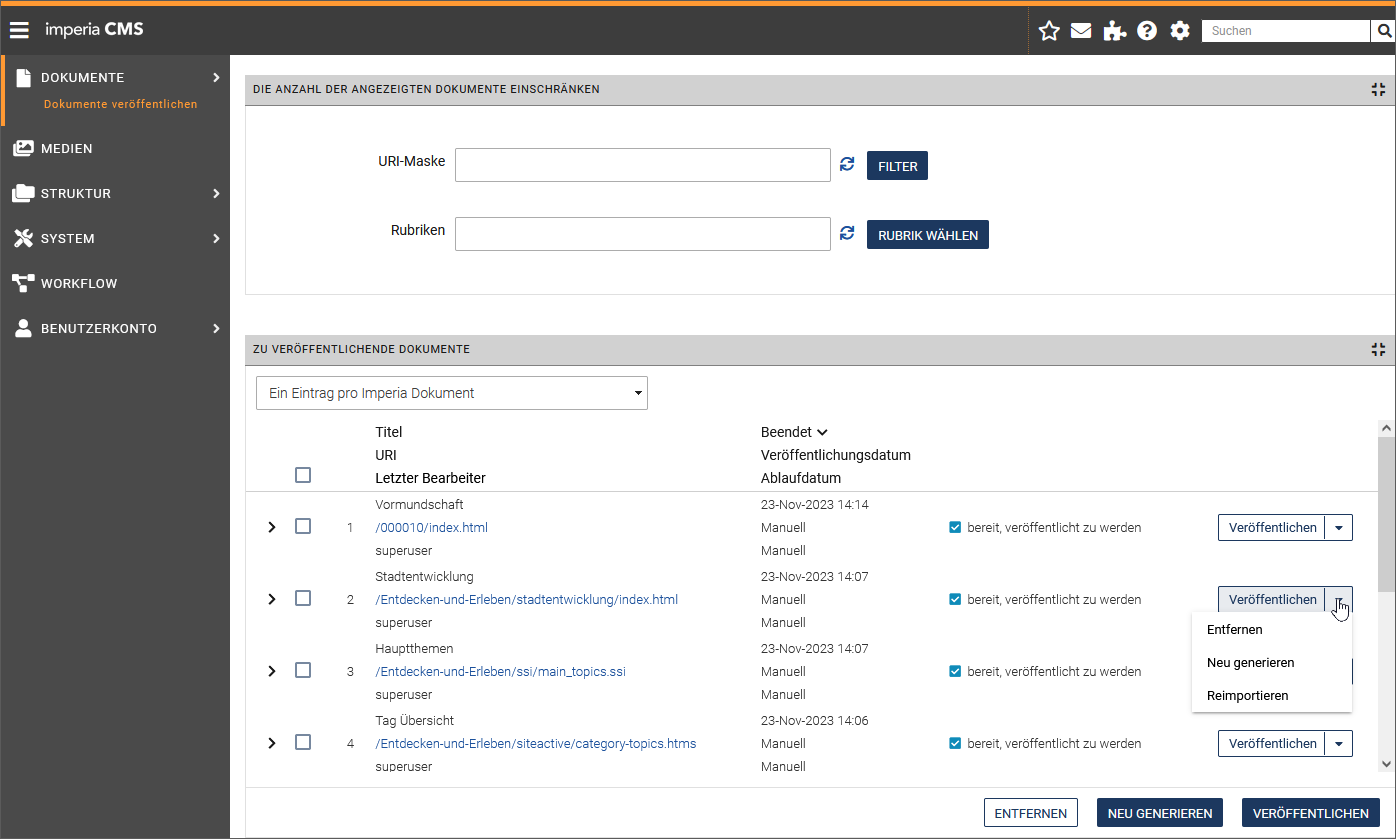Uncheck 'bereit' checkbox for Tag Übersicht
Viewport: 1396px width, 839px height.
pyautogui.click(x=955, y=743)
